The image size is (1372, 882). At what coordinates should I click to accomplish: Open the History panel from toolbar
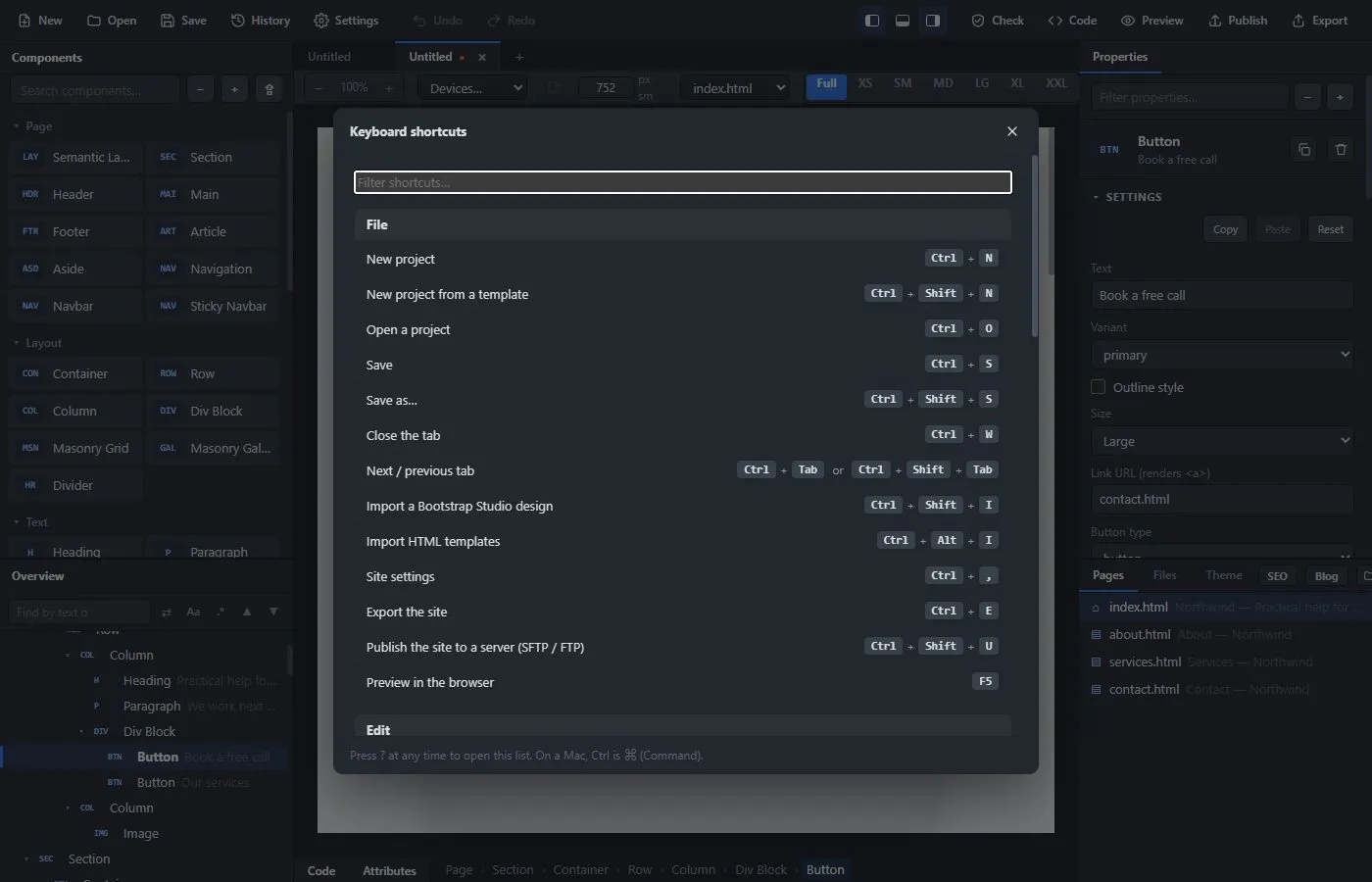(261, 20)
